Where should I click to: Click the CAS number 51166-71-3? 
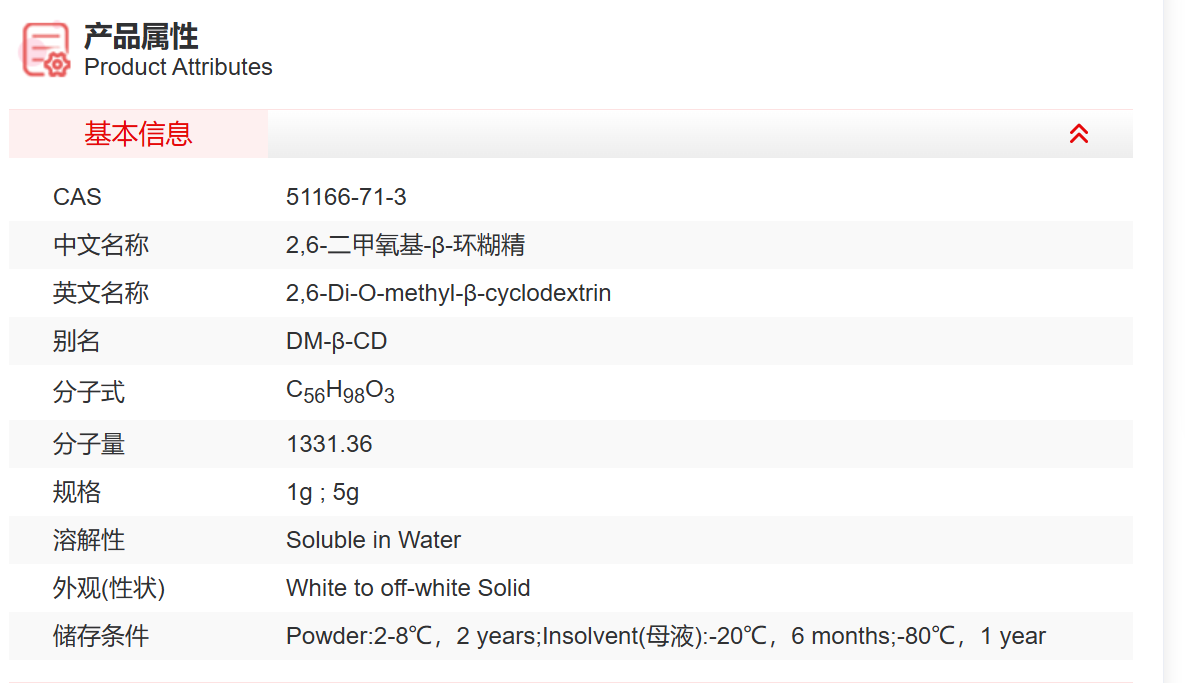click(346, 197)
